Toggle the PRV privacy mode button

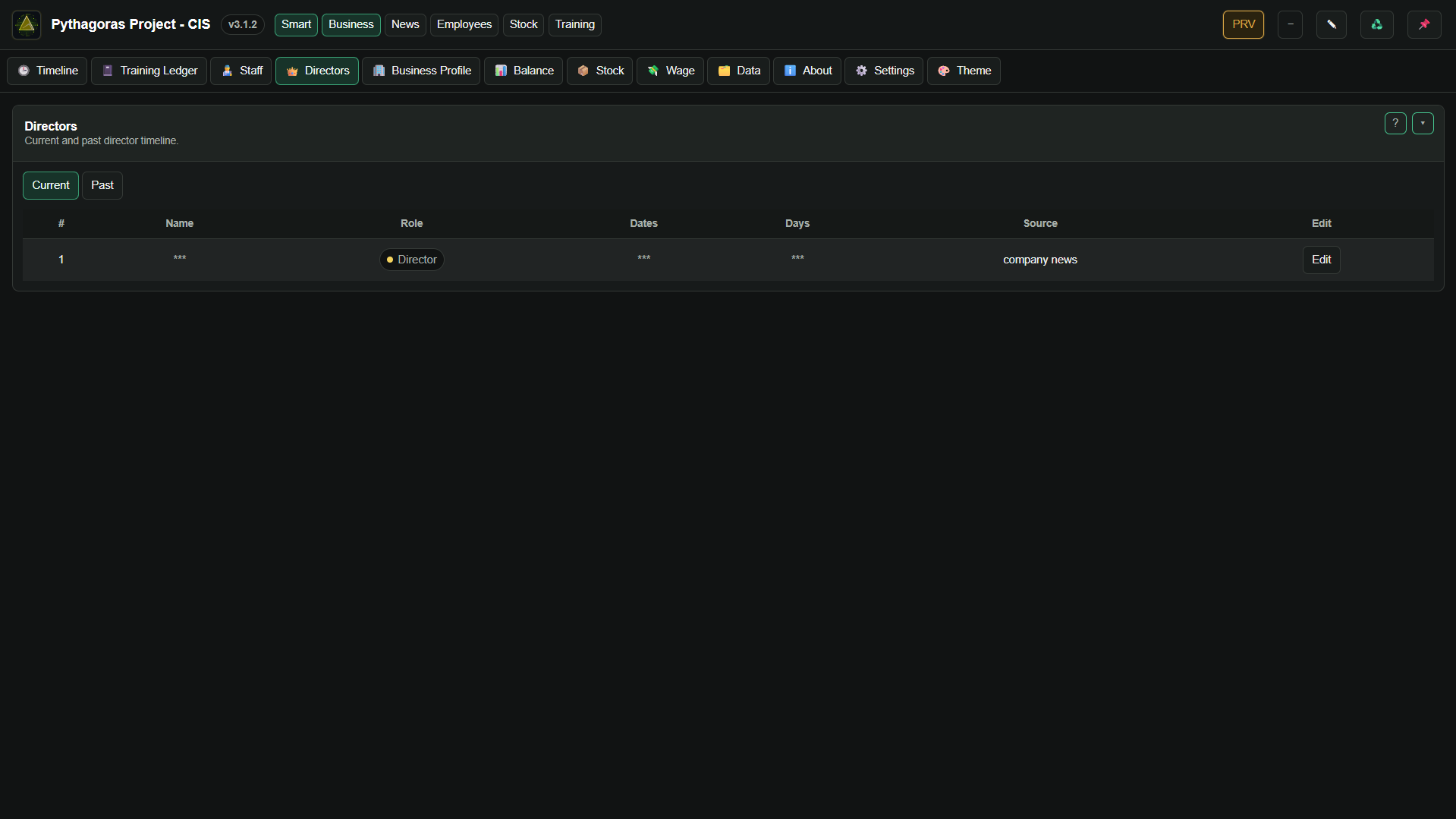point(1244,24)
